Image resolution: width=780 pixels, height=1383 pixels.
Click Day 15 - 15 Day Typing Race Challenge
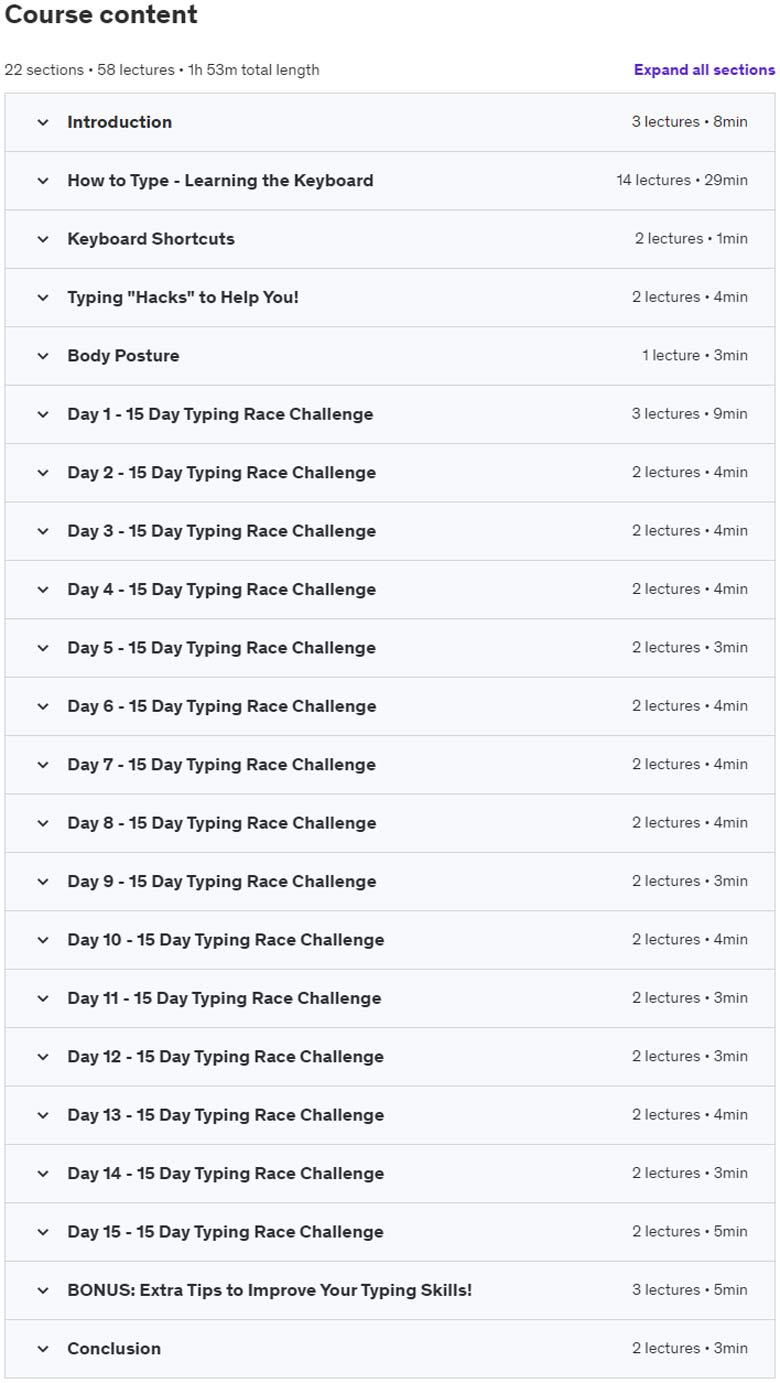pos(225,1232)
